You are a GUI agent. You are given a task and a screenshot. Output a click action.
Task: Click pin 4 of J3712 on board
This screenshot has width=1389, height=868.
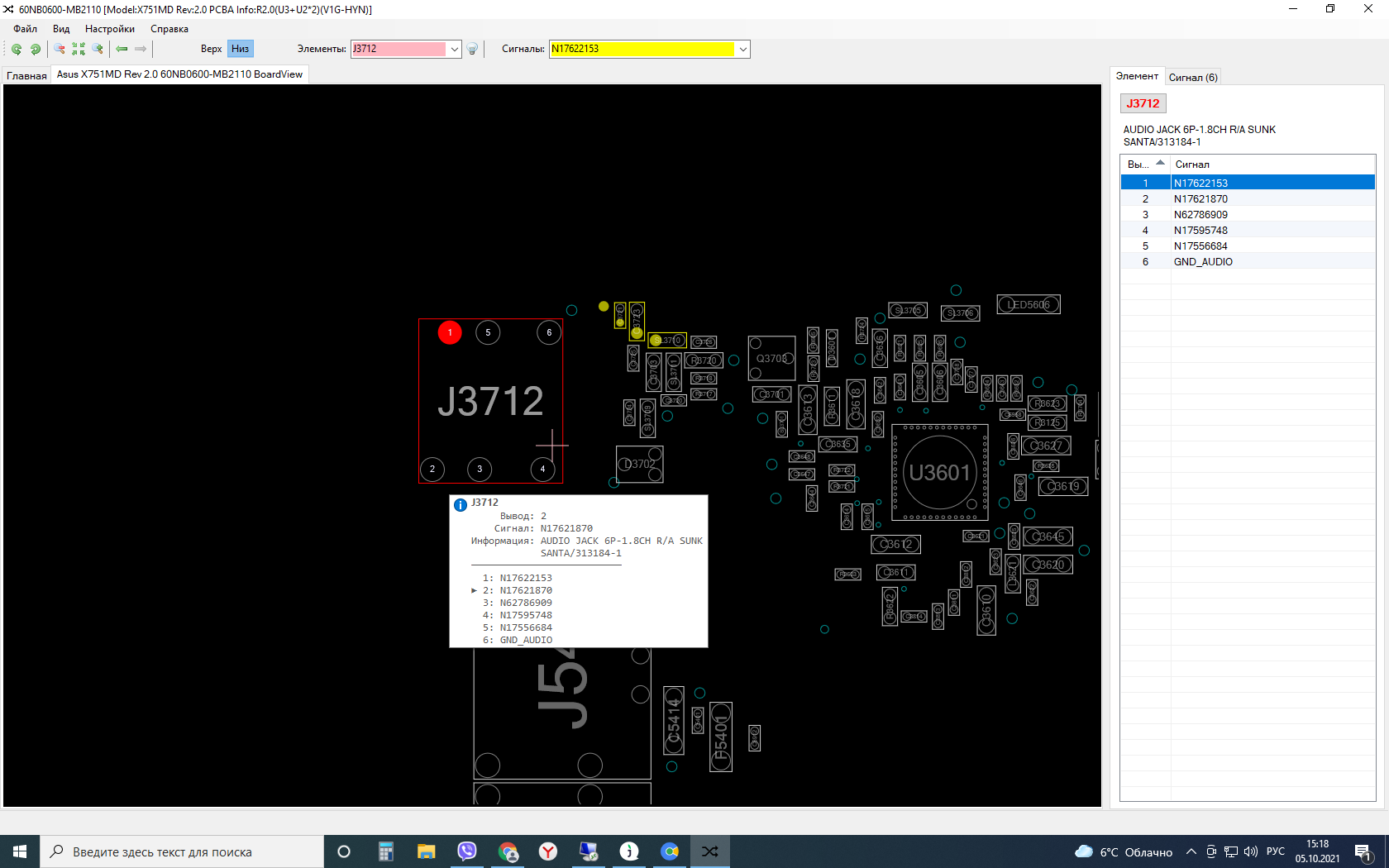pos(542,469)
